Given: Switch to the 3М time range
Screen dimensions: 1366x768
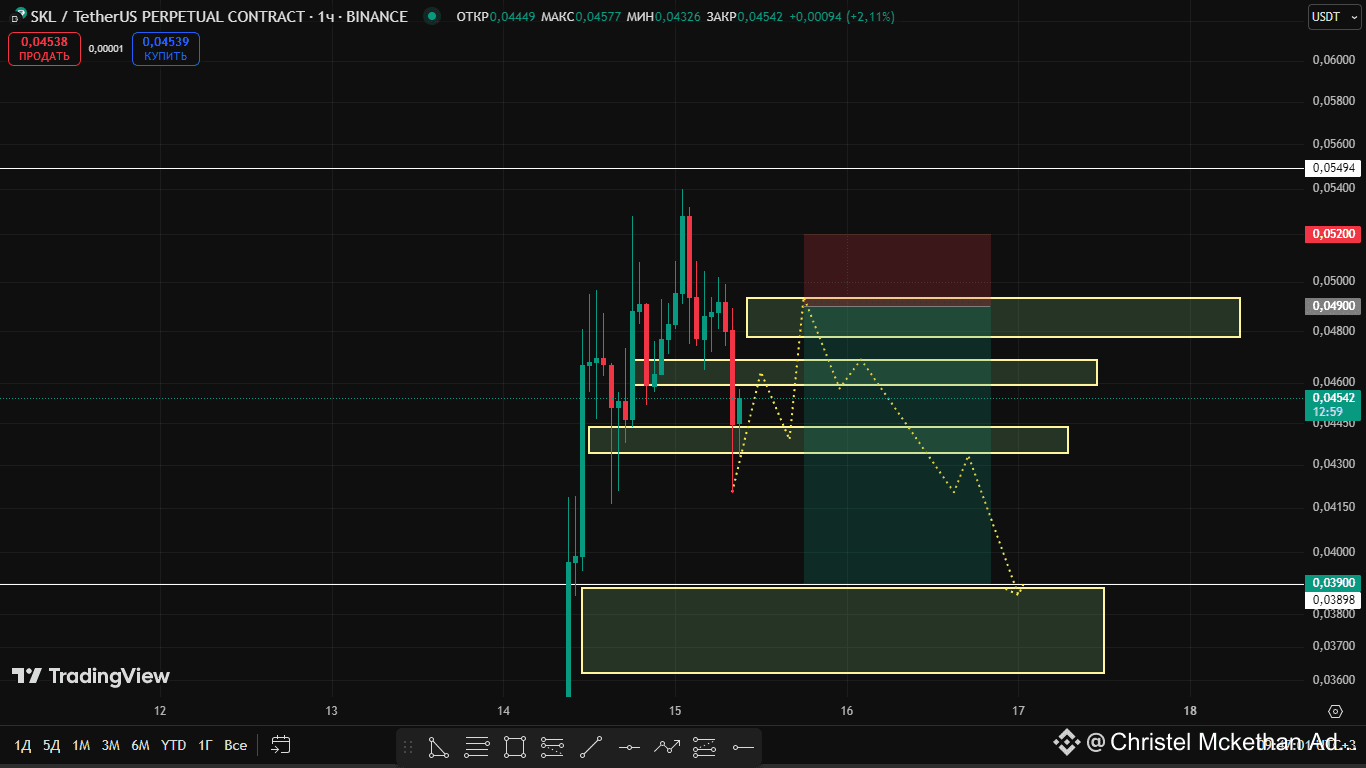Looking at the screenshot, I should pos(111,745).
